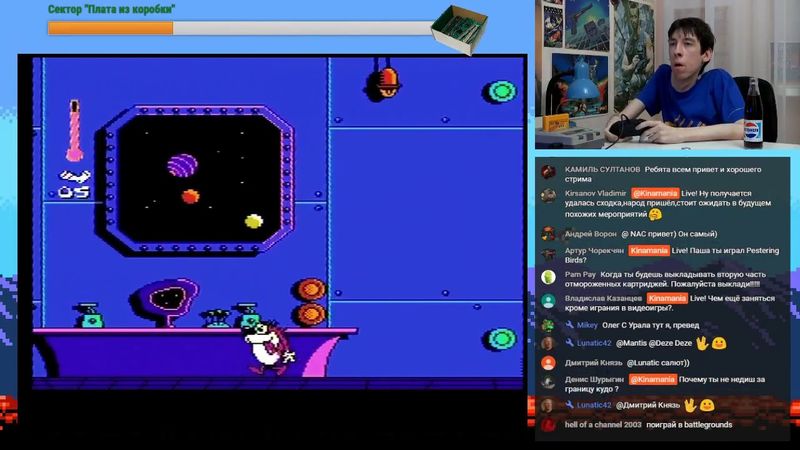
Task: Click the pink thermometer health gauge
Action: pyautogui.click(x=74, y=130)
